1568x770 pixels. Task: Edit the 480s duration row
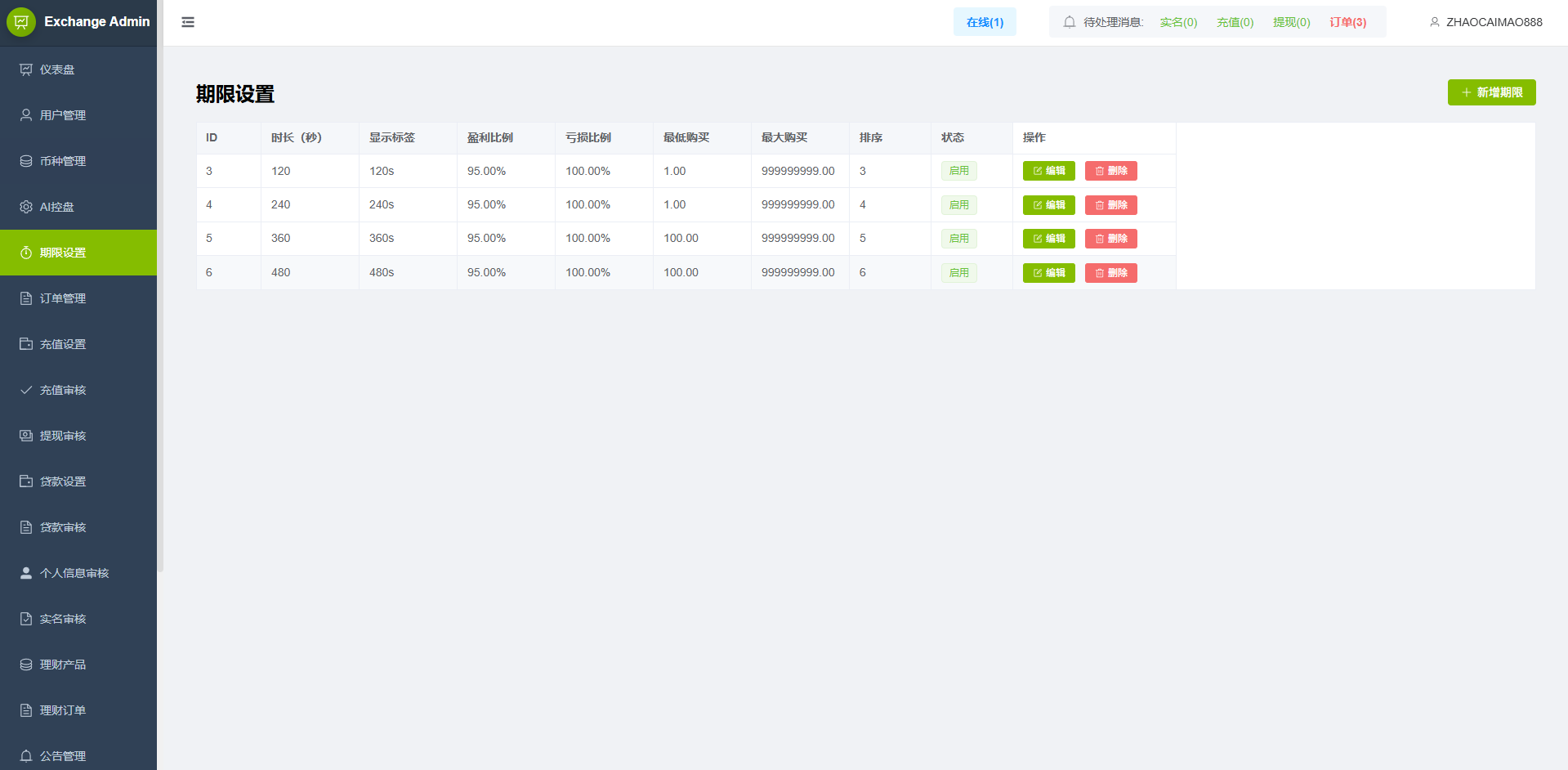tap(1048, 273)
